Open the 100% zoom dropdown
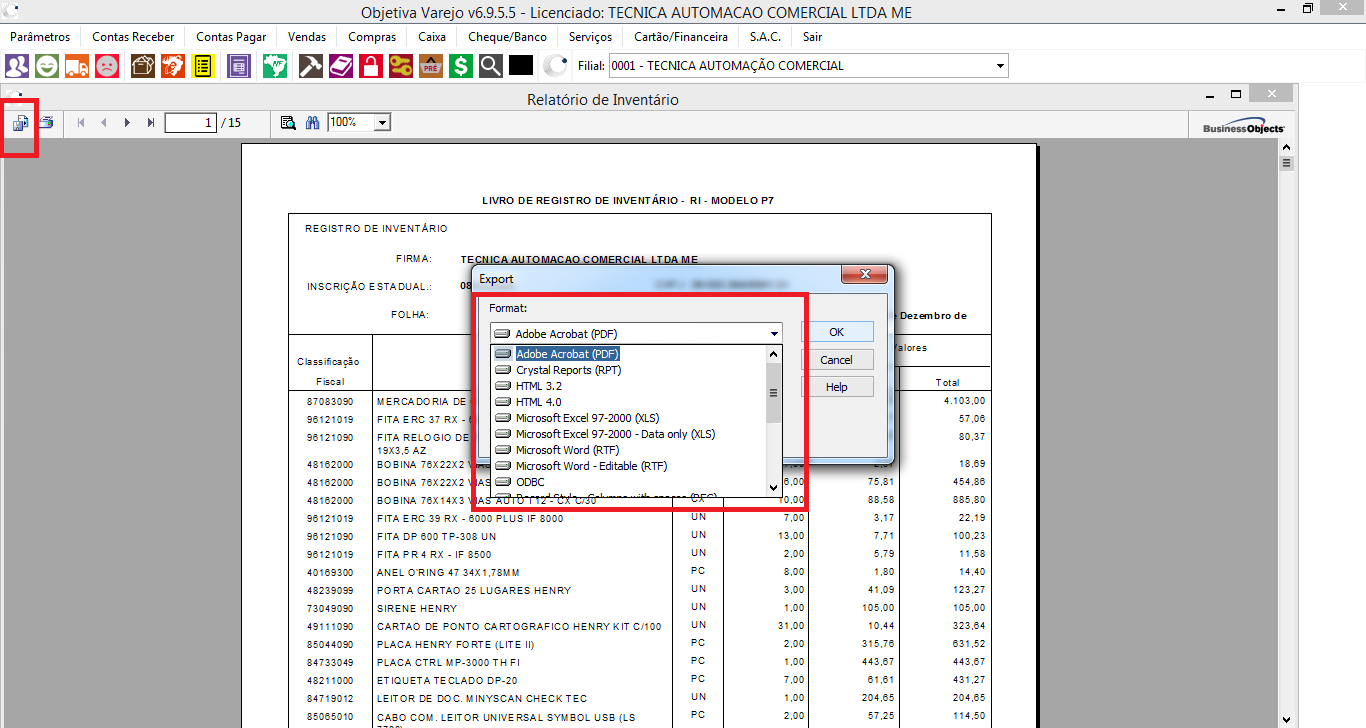This screenshot has width=1366, height=728. [x=382, y=122]
